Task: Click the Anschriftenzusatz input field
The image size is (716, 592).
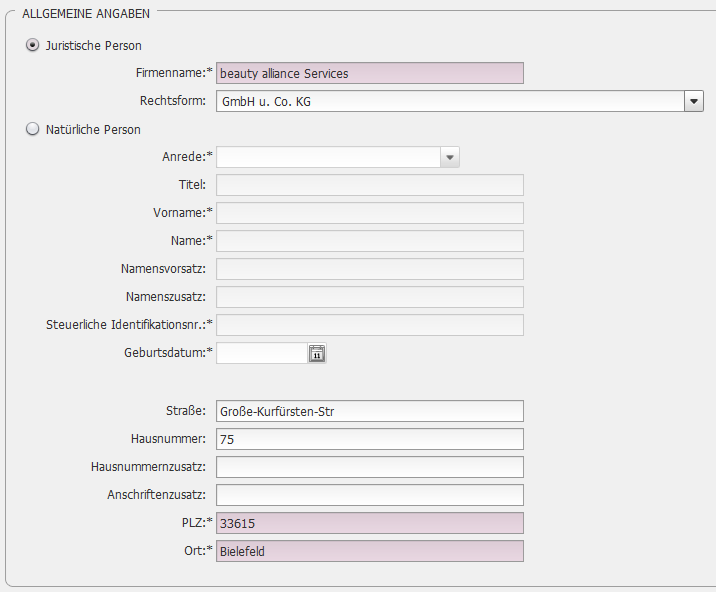Action: coord(370,495)
